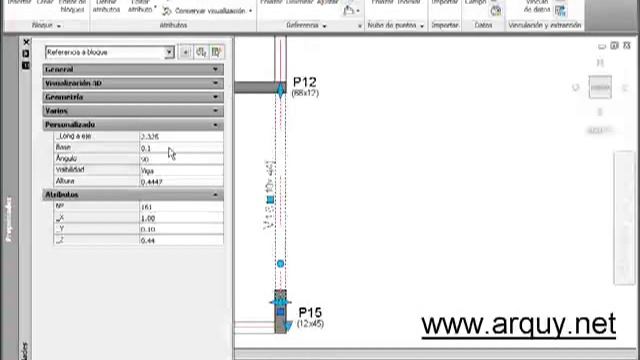Open the Referencia panel dialog launcher arrow
Screen dimensions: 640x360
click(360, 26)
